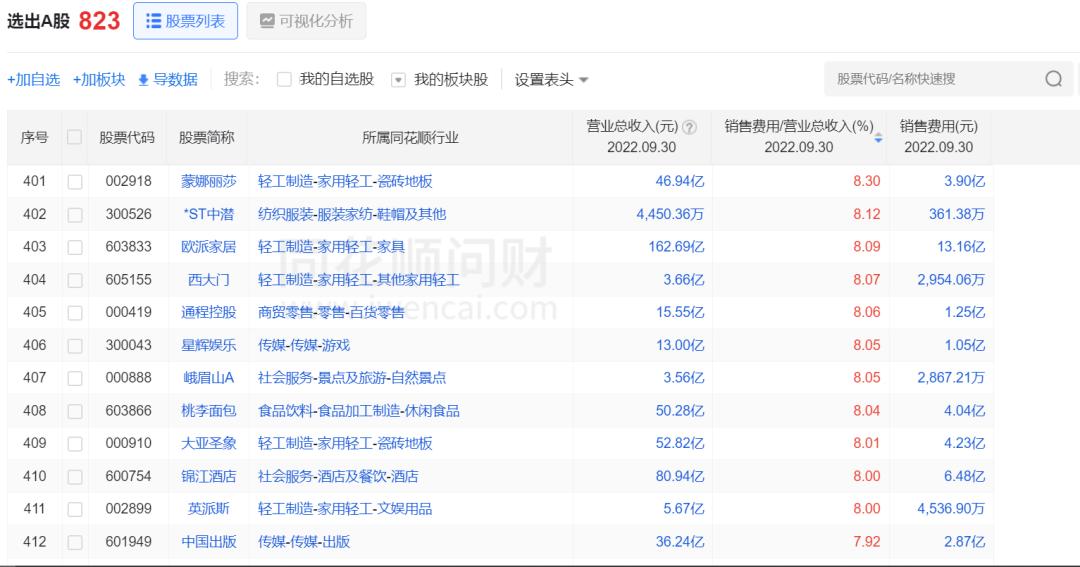Viewport: 1080px width, 567px height.
Task: Click ratio value 8.30
Action: click(866, 181)
